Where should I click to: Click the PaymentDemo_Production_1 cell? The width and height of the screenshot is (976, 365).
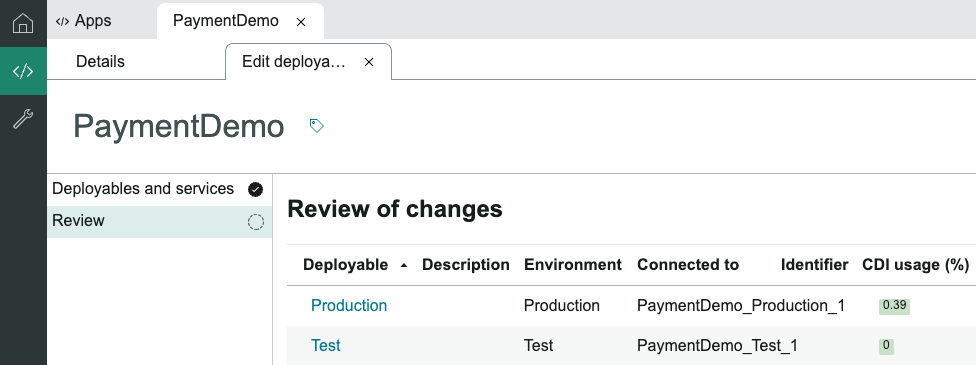(x=741, y=305)
